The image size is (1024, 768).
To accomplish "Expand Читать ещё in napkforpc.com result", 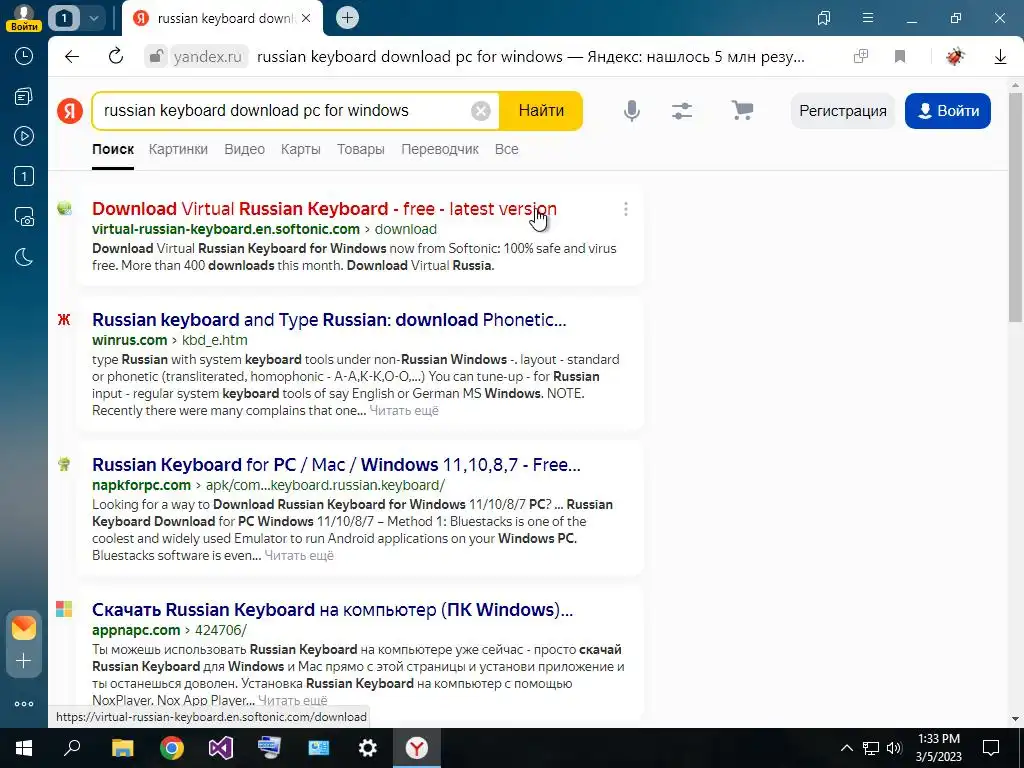I will point(298,556).
